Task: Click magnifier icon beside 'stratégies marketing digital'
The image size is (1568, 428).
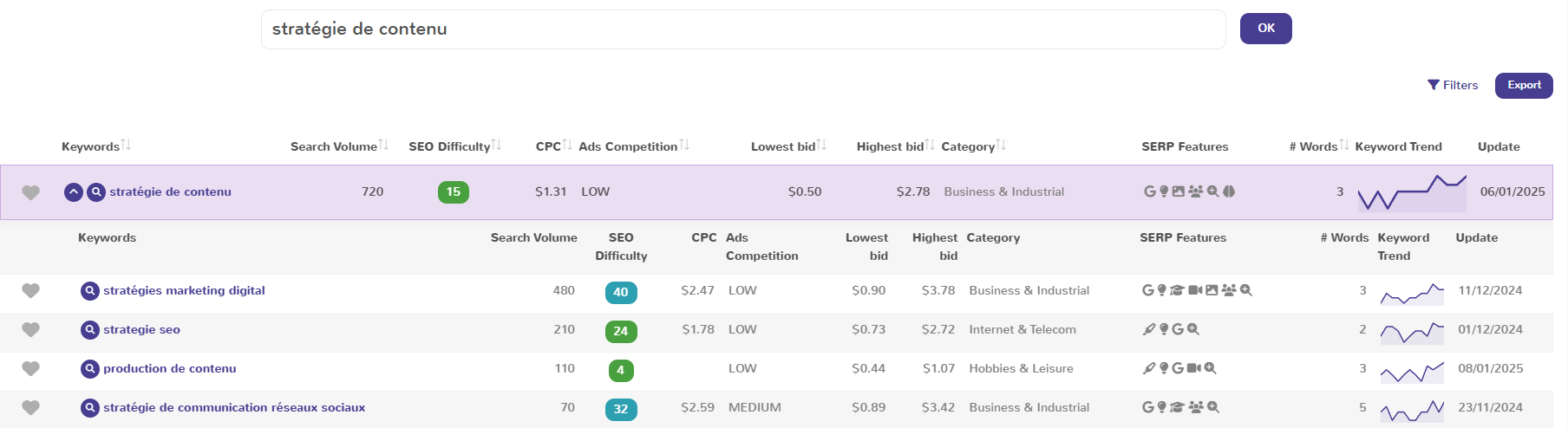Action: pos(90,290)
